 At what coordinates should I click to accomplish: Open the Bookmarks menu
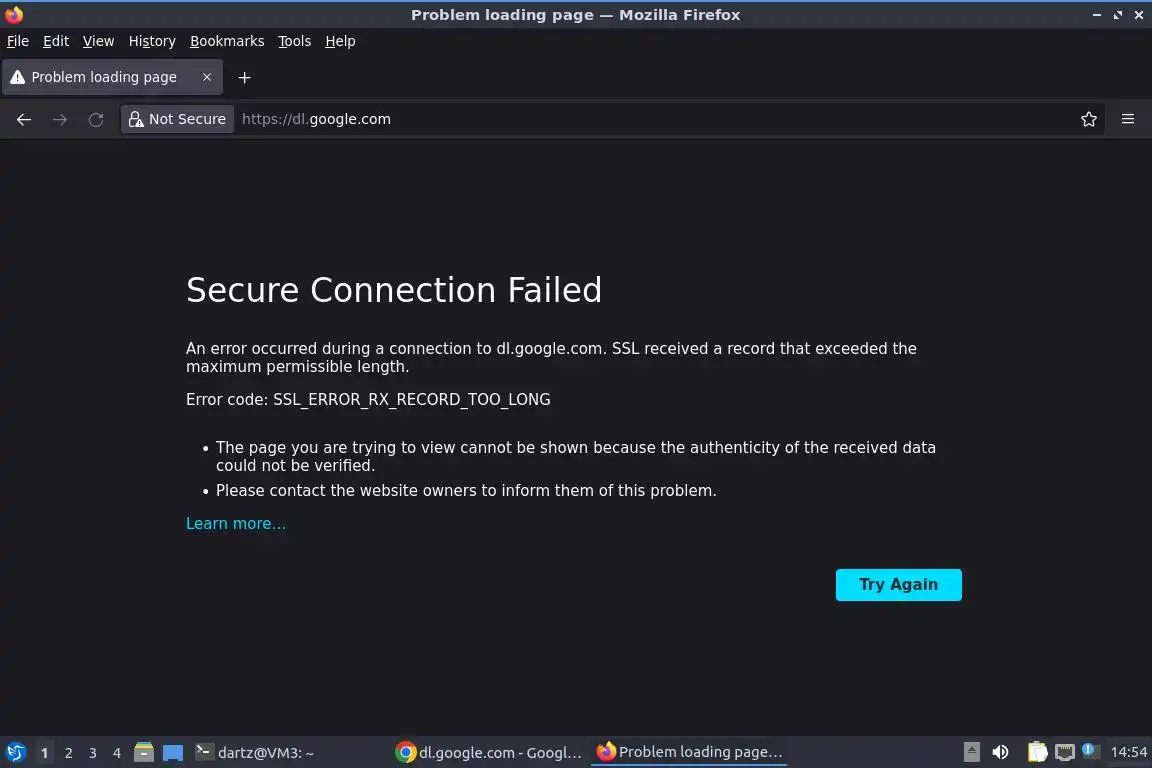227,41
